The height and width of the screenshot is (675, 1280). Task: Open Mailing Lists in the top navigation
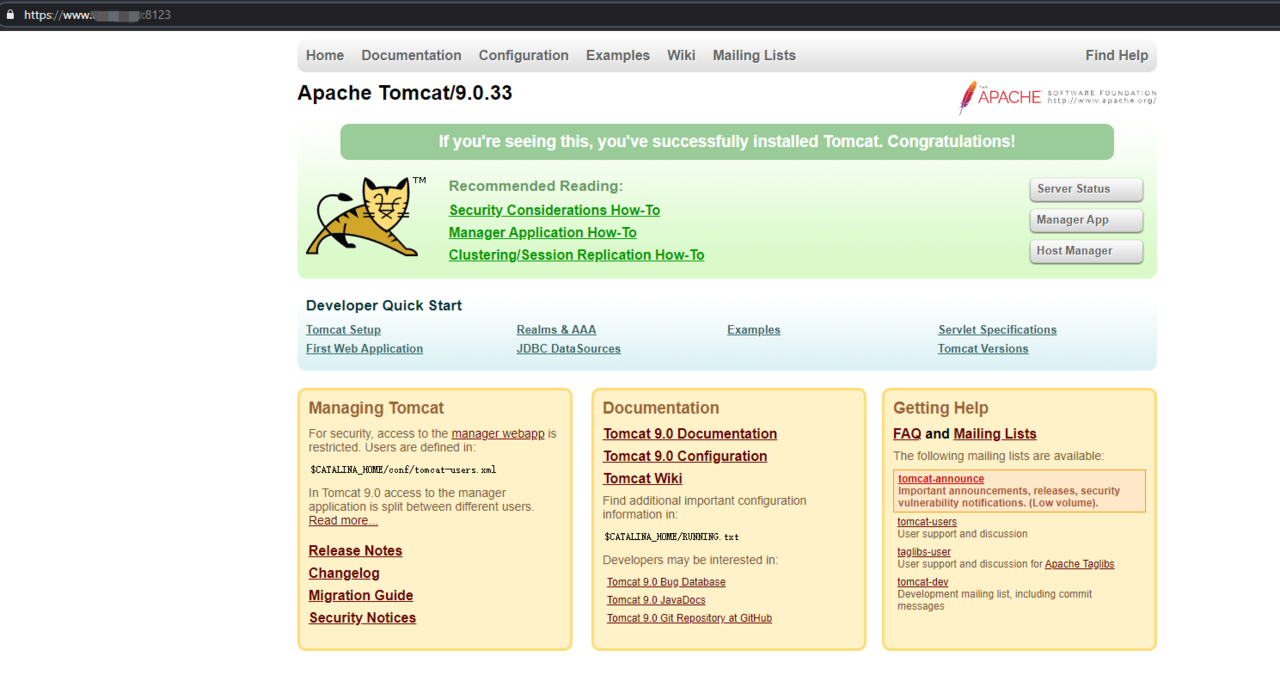[x=754, y=56]
